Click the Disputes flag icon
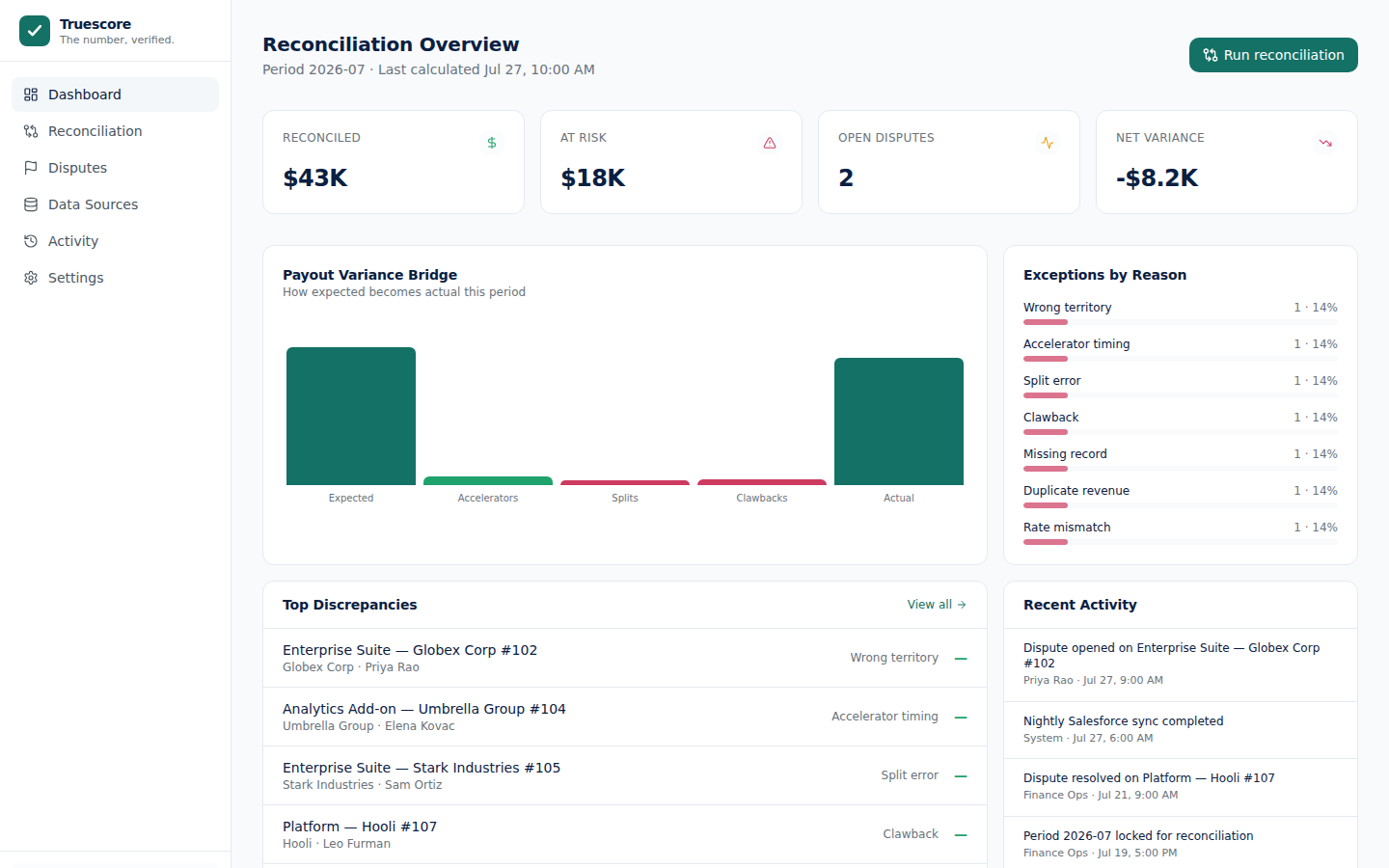The height and width of the screenshot is (868, 1389). coord(31,168)
